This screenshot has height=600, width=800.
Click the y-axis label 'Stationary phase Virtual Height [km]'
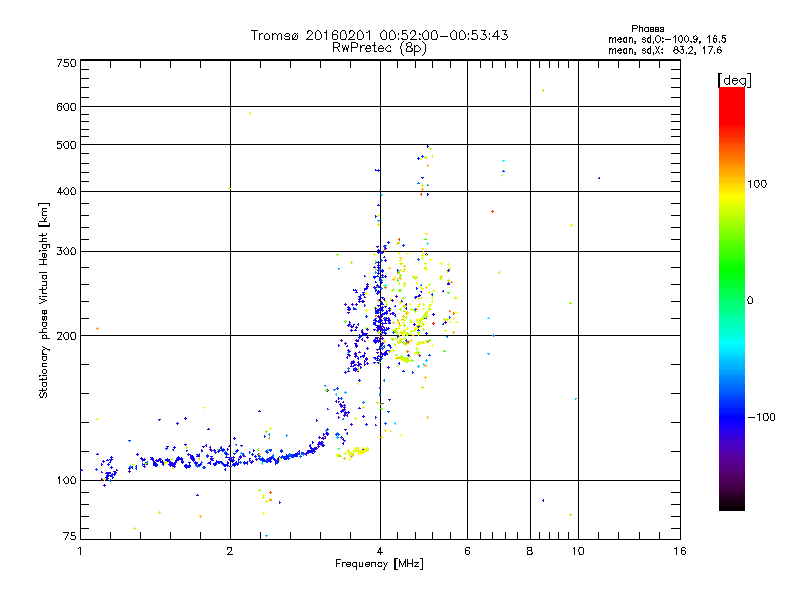click(43, 300)
